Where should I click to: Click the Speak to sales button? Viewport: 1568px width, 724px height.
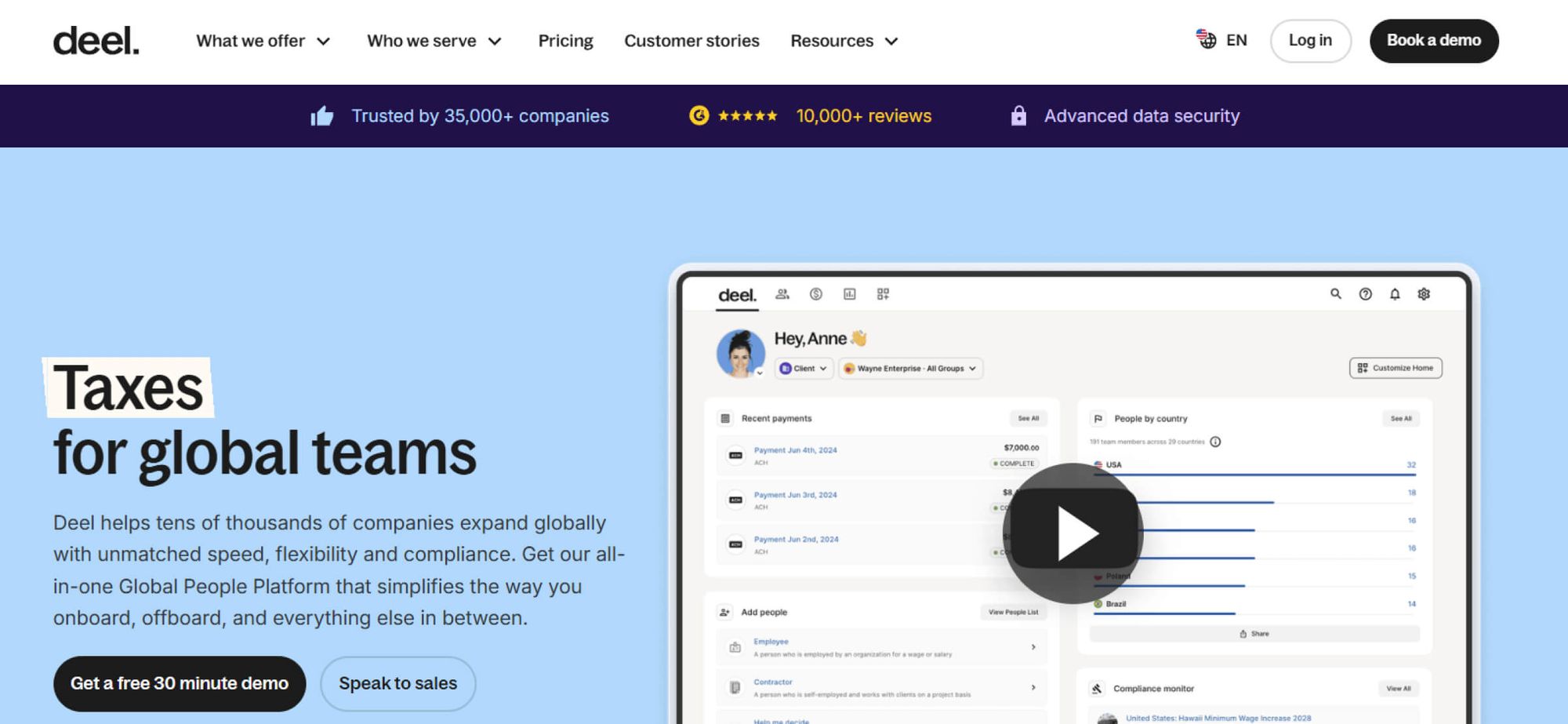point(397,683)
